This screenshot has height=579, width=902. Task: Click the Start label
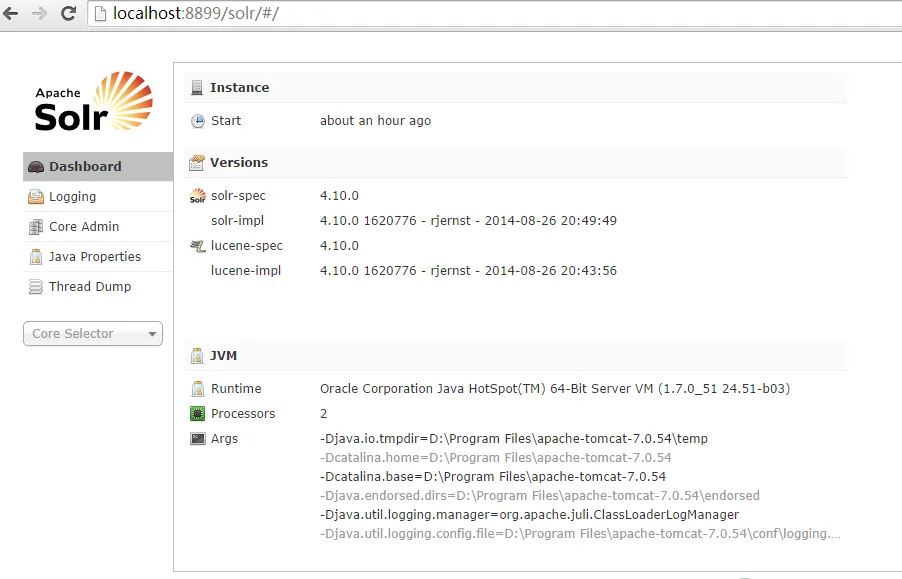tap(226, 121)
